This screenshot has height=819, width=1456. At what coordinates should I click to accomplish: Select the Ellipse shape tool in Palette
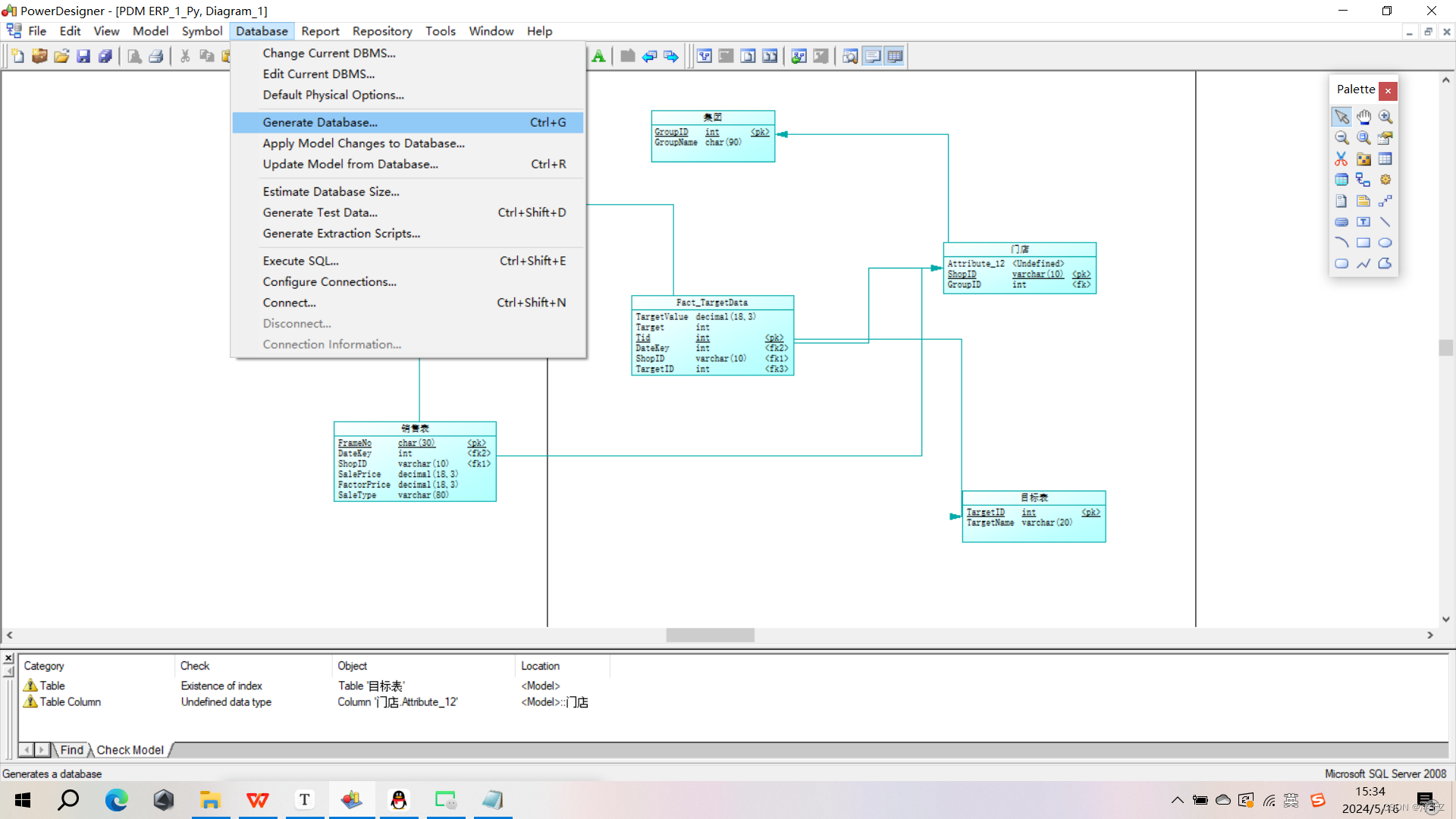tap(1385, 243)
